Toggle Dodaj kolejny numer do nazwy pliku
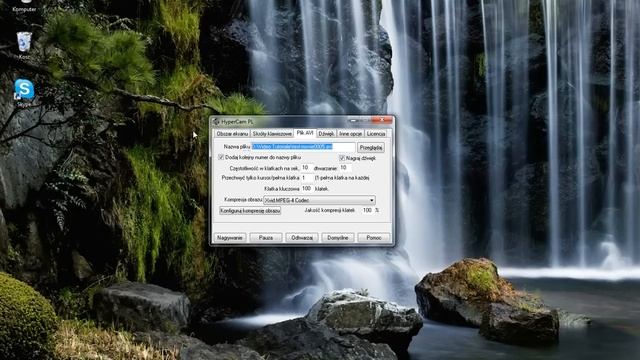The height and width of the screenshot is (360, 640). 221,157
